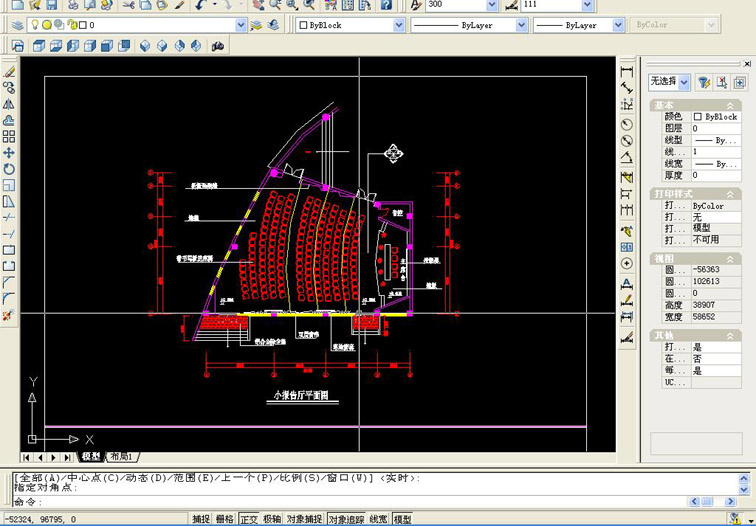Toggle 极轴 polar tracking in status bar
Viewport: 756px width, 526px height.
coord(272,519)
